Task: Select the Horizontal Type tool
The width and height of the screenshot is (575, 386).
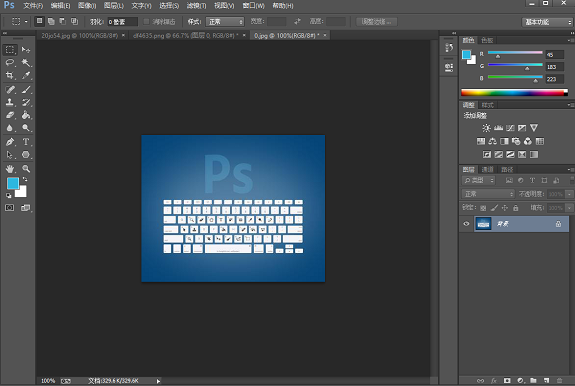Action: [x=26, y=141]
